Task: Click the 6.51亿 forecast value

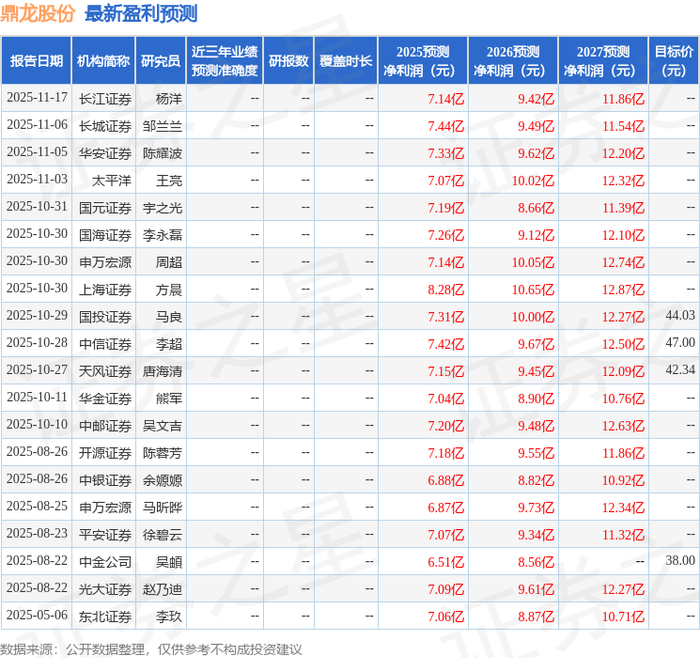Action: coord(446,562)
